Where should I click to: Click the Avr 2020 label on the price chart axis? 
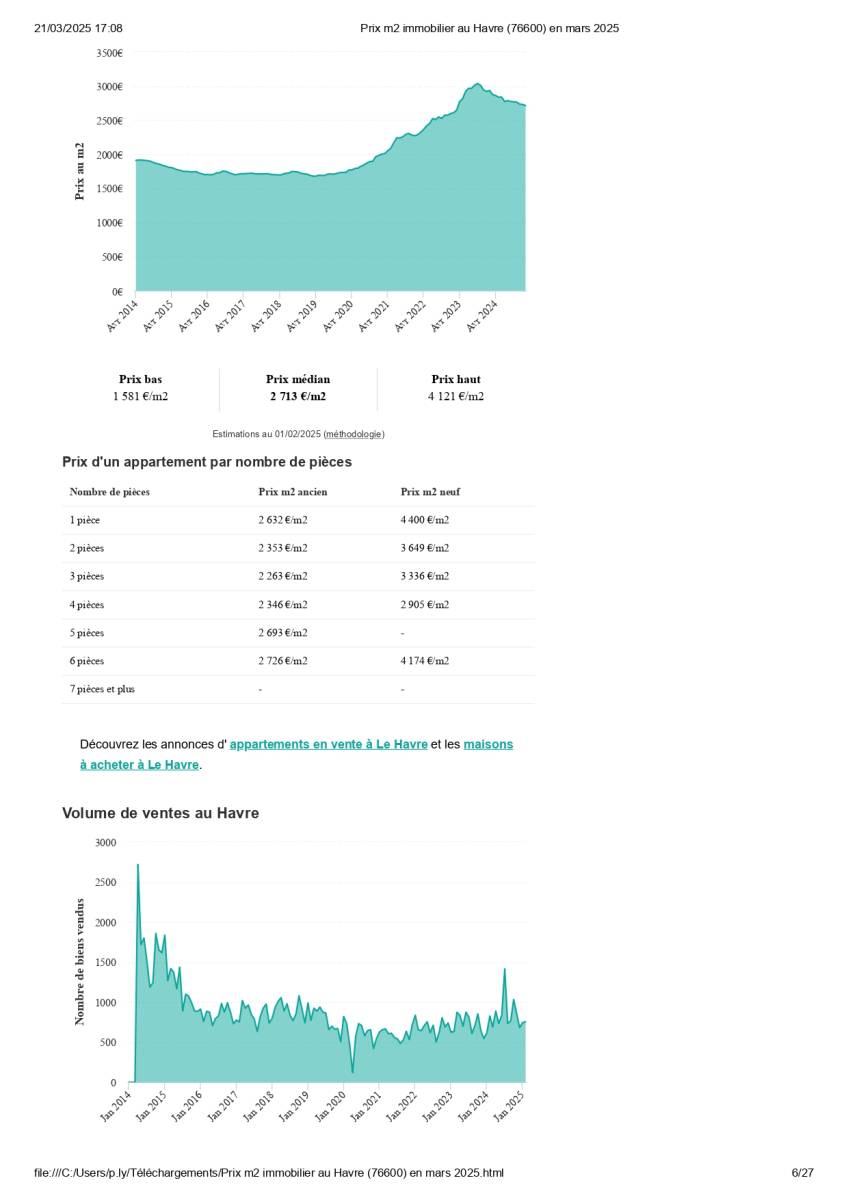(x=339, y=314)
